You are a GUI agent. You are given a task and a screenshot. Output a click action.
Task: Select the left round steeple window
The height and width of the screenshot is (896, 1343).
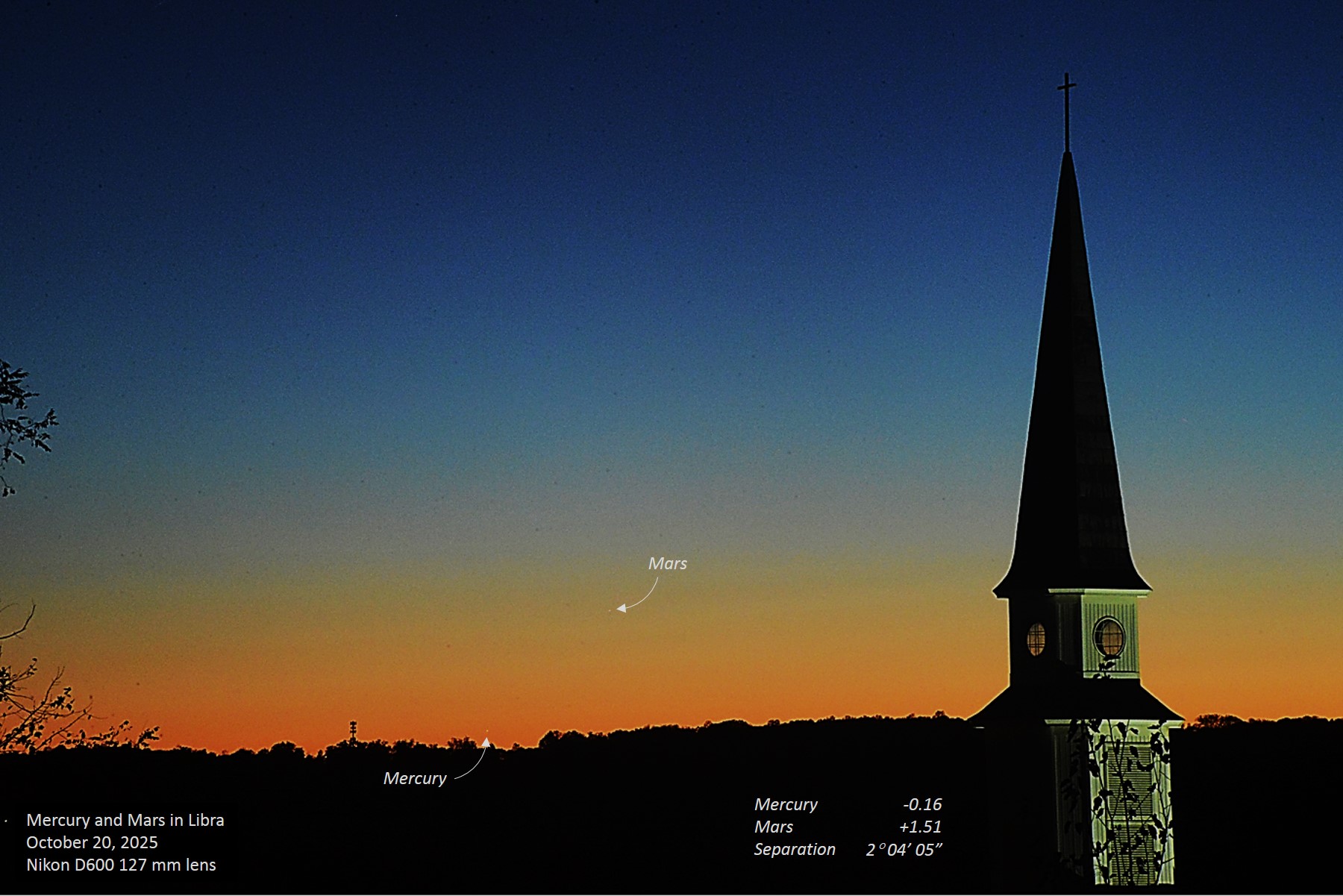point(1036,639)
